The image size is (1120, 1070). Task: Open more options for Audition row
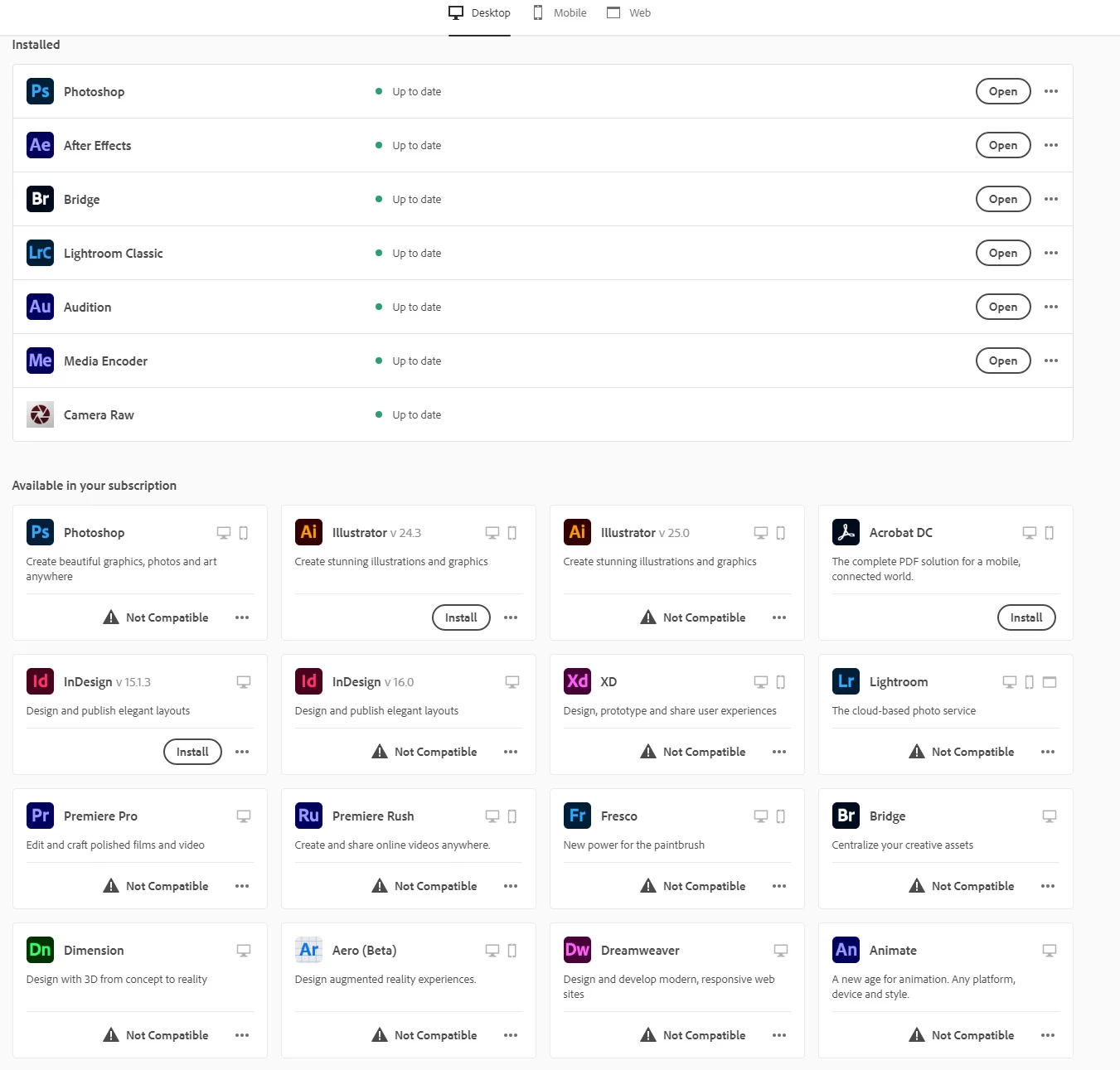tap(1051, 307)
